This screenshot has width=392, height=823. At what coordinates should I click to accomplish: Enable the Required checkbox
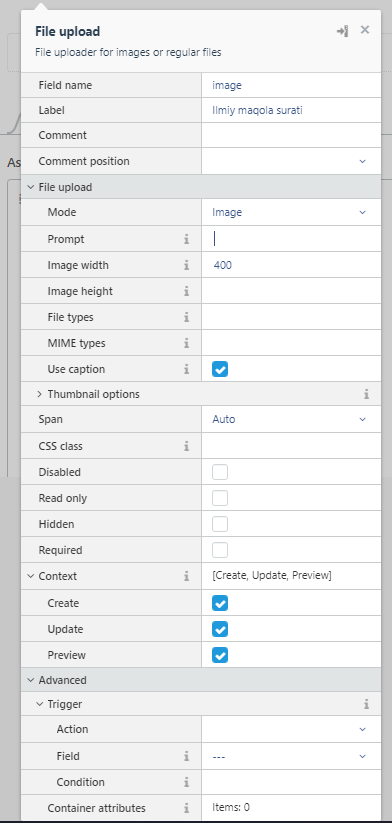pyautogui.click(x=220, y=550)
